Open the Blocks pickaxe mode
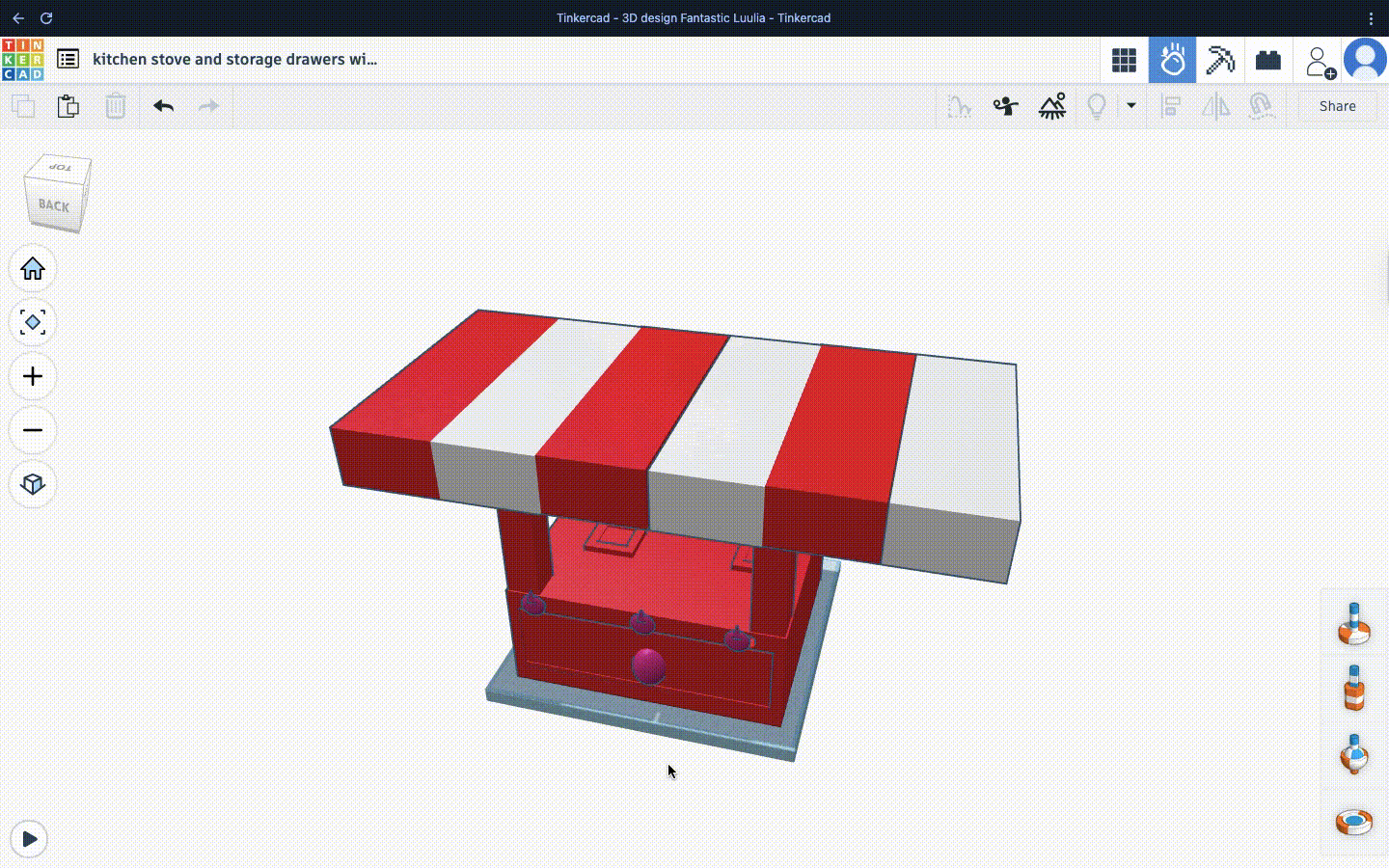 [1220, 60]
